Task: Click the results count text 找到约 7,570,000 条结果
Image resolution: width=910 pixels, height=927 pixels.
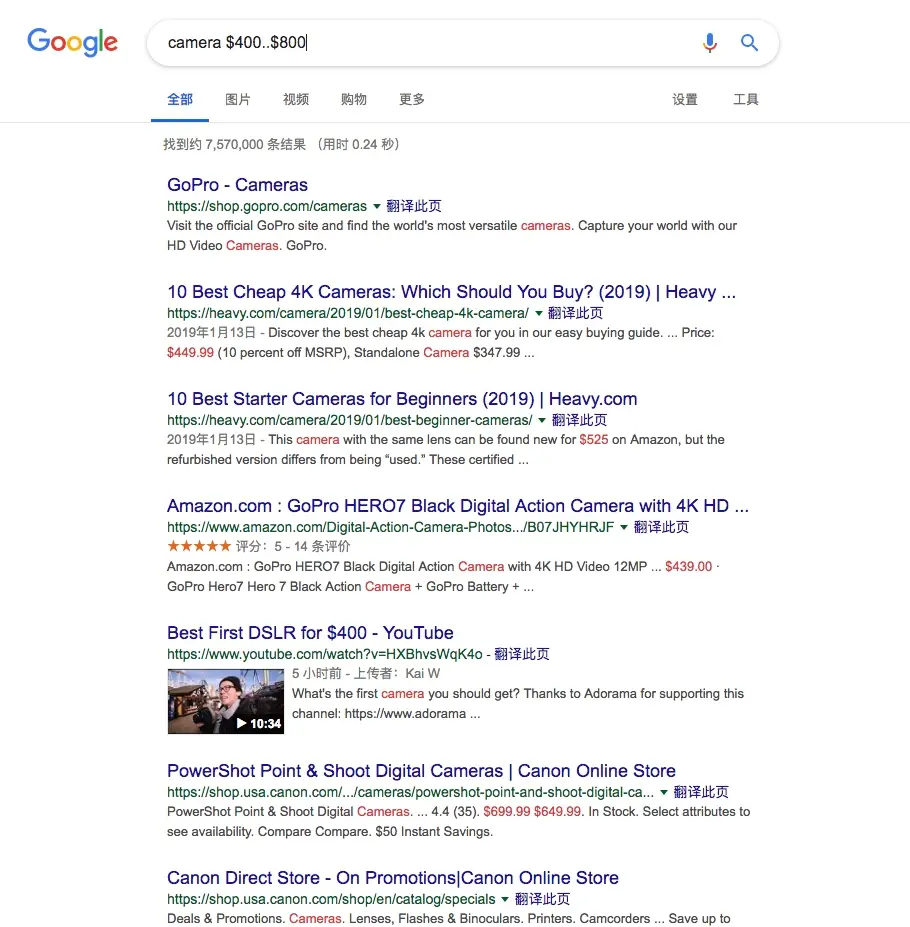Action: (x=235, y=144)
